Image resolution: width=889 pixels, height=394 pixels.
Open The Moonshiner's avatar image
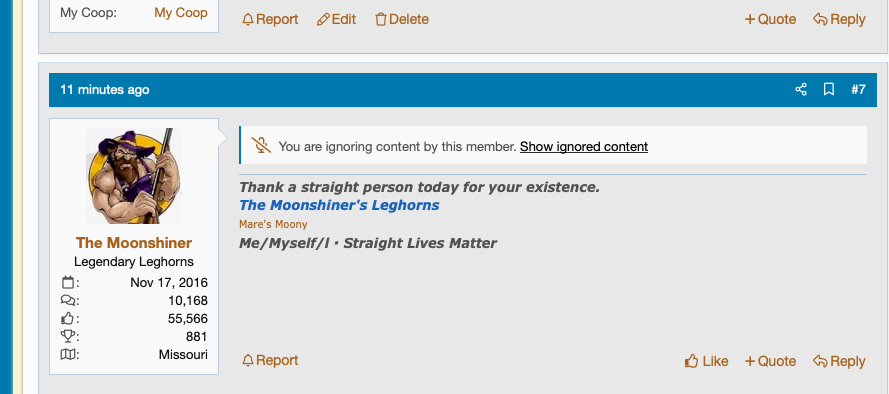[x=134, y=176]
